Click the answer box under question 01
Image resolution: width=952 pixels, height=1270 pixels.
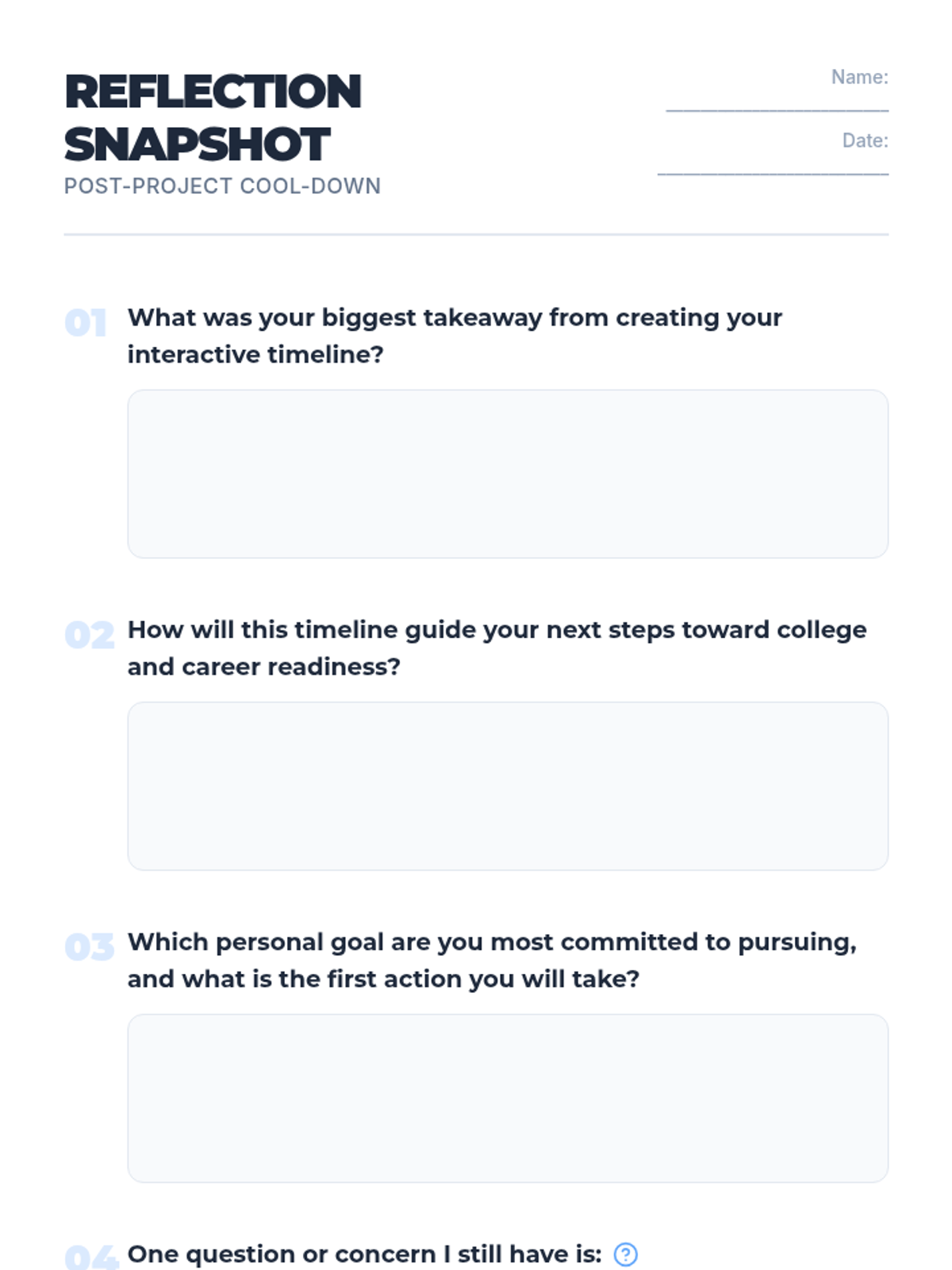508,474
